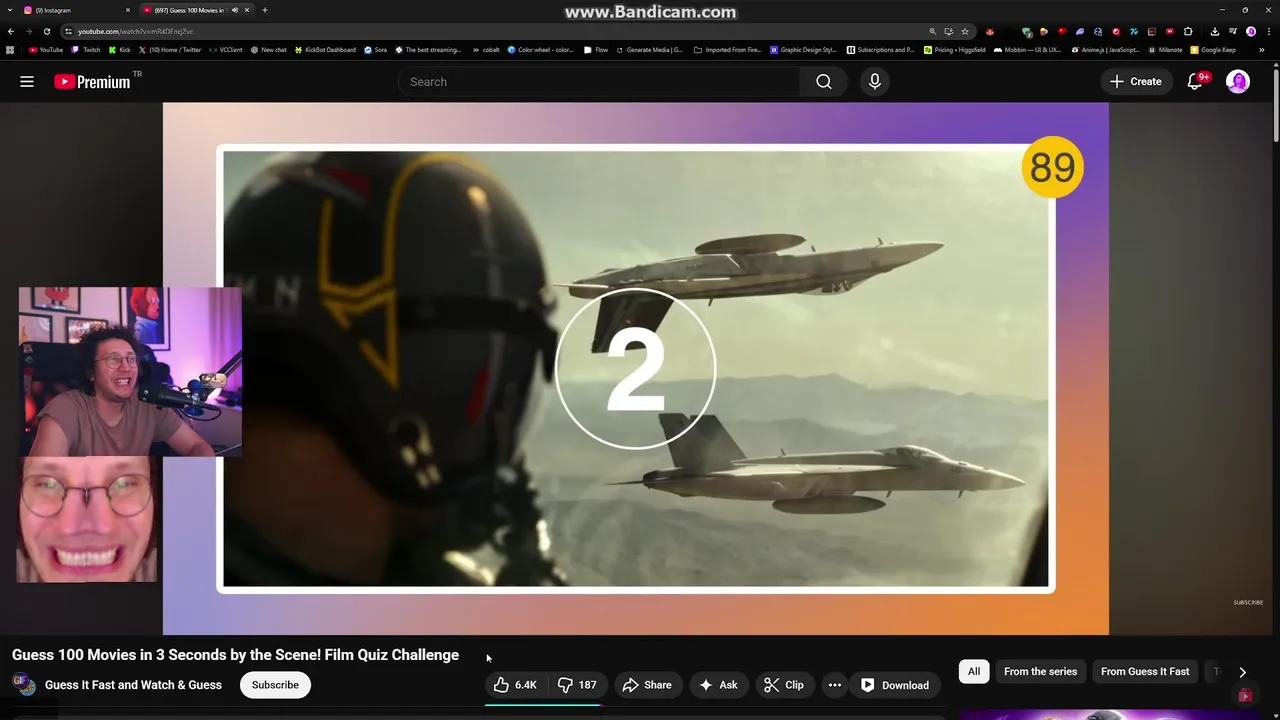
Task: Open the New chat bookmark
Action: [x=269, y=50]
